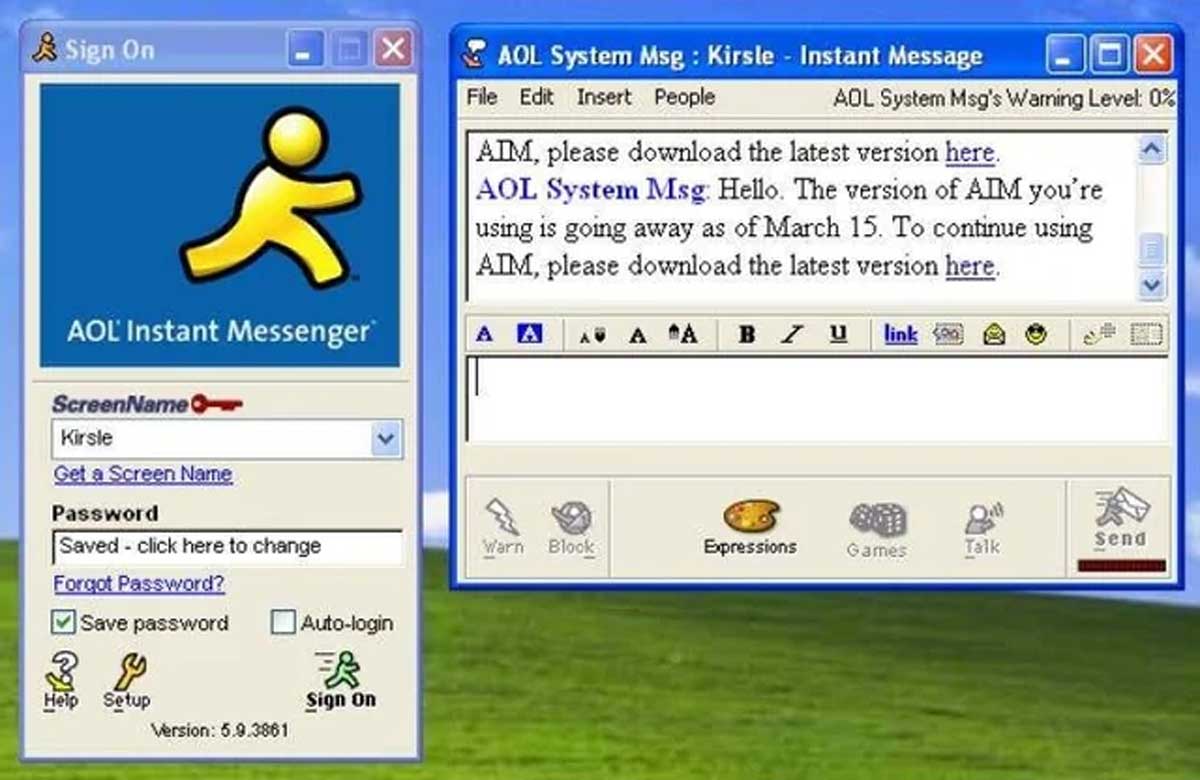Screen dimensions: 1200x780
Task: Open the Insert menu
Action: pos(604,97)
